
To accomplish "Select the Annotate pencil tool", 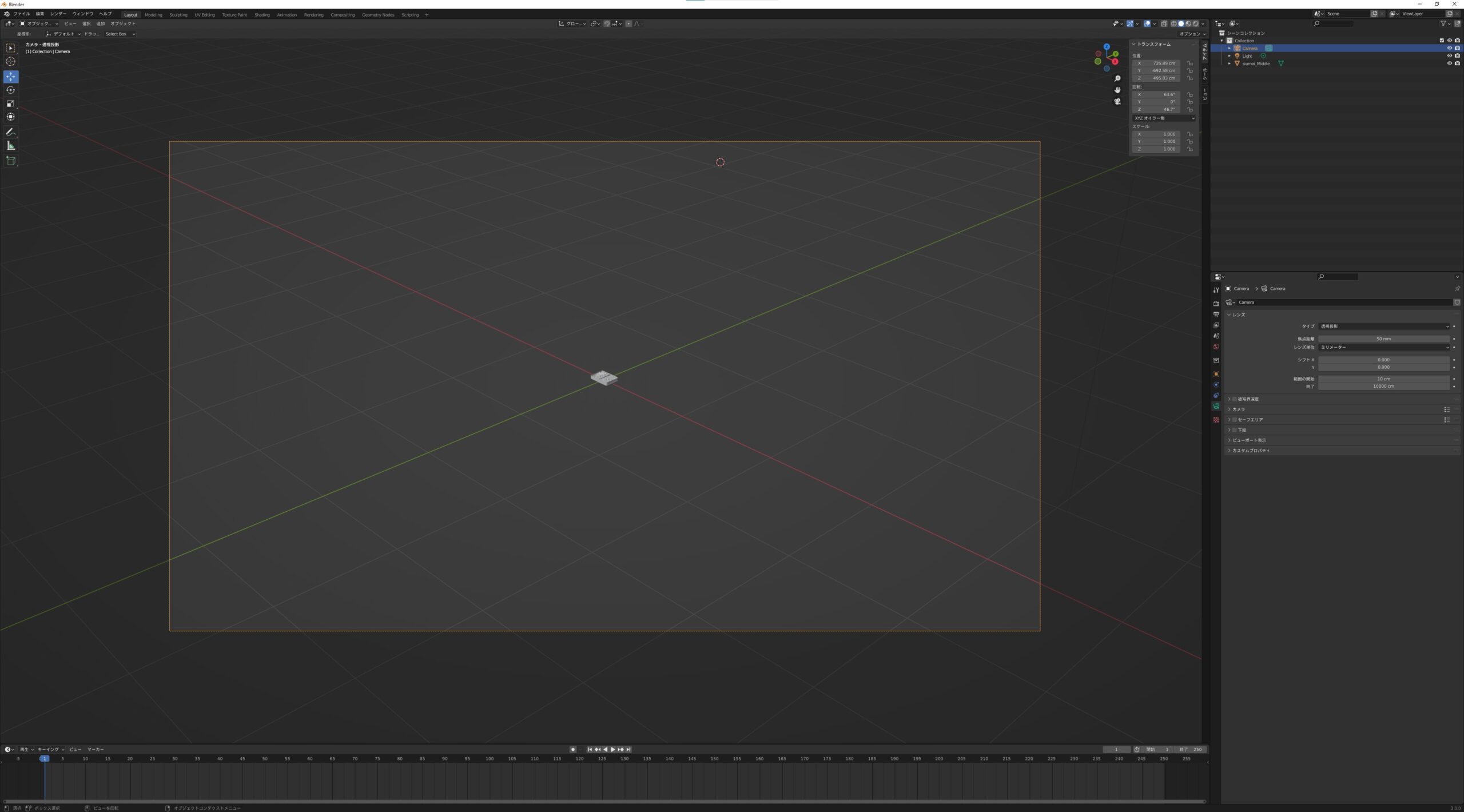I will coord(11,132).
